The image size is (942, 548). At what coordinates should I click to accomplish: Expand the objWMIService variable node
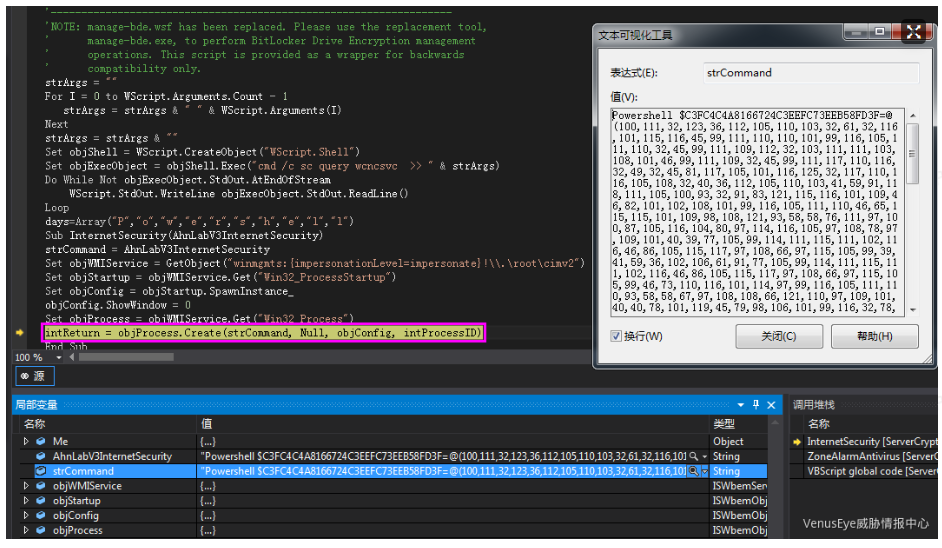pyautogui.click(x=26, y=486)
